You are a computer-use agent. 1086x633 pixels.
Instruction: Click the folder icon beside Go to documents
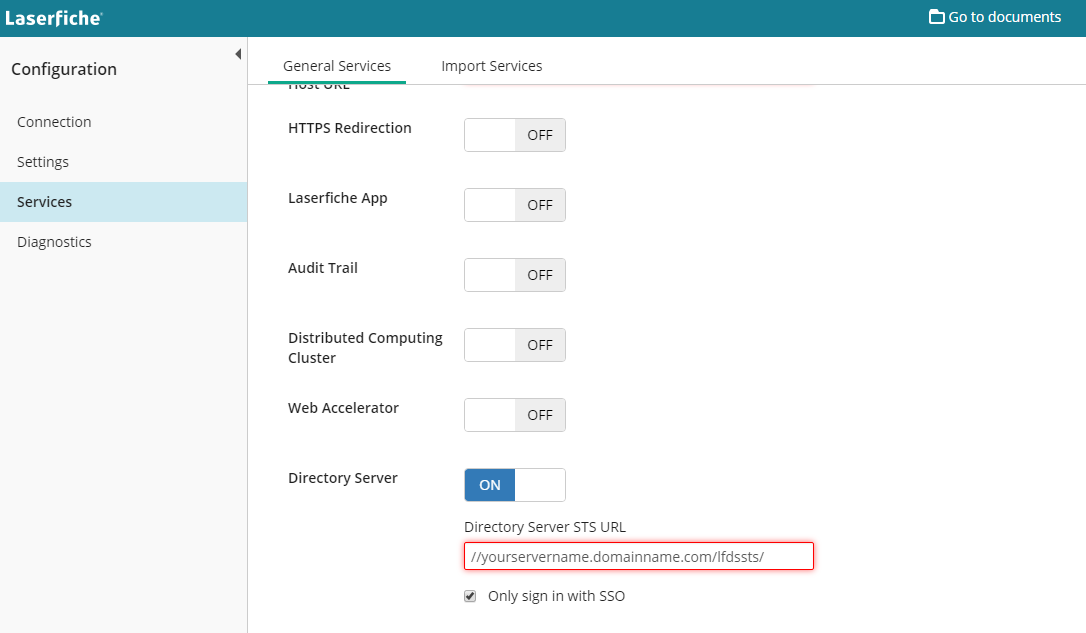(936, 17)
